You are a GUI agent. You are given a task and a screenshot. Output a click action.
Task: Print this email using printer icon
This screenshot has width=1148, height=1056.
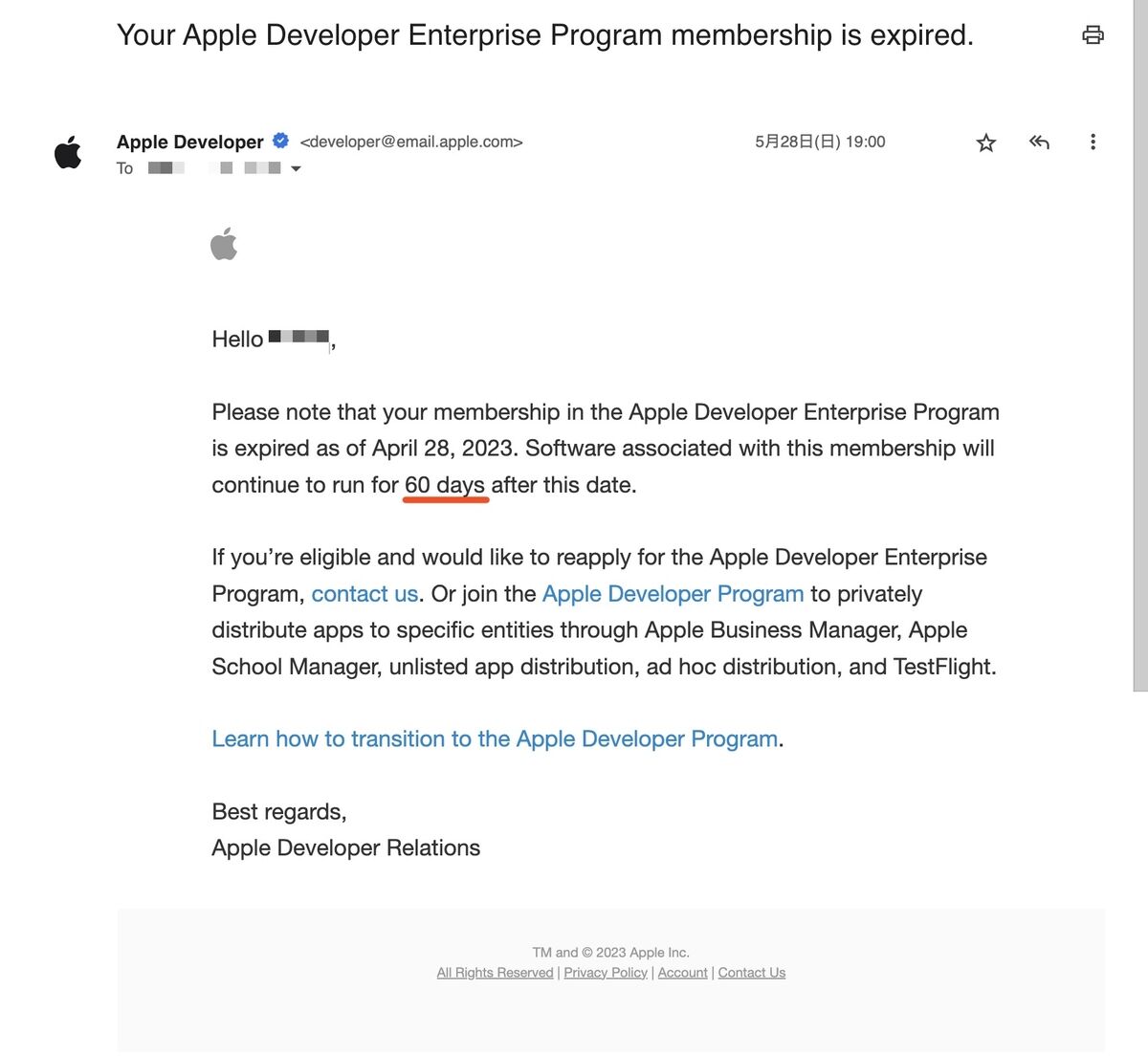point(1093,35)
